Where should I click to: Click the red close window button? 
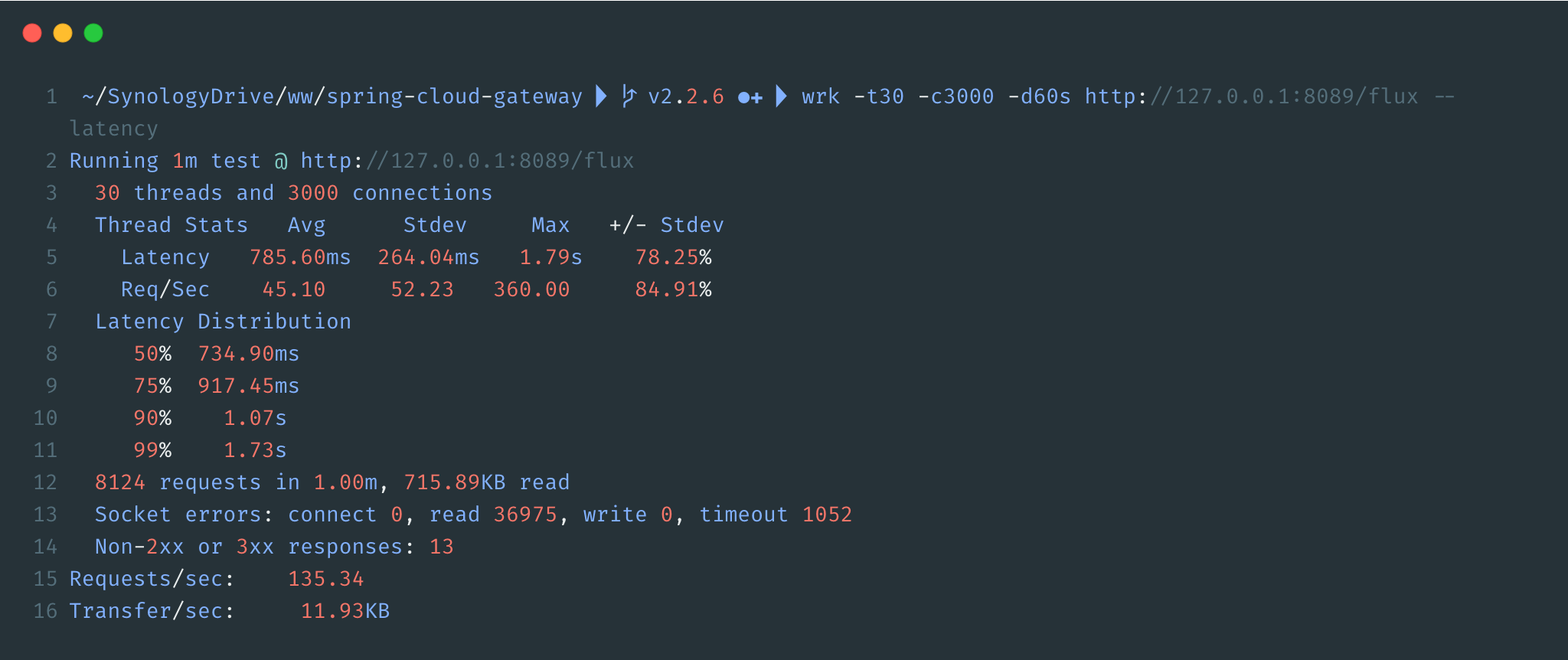32,33
